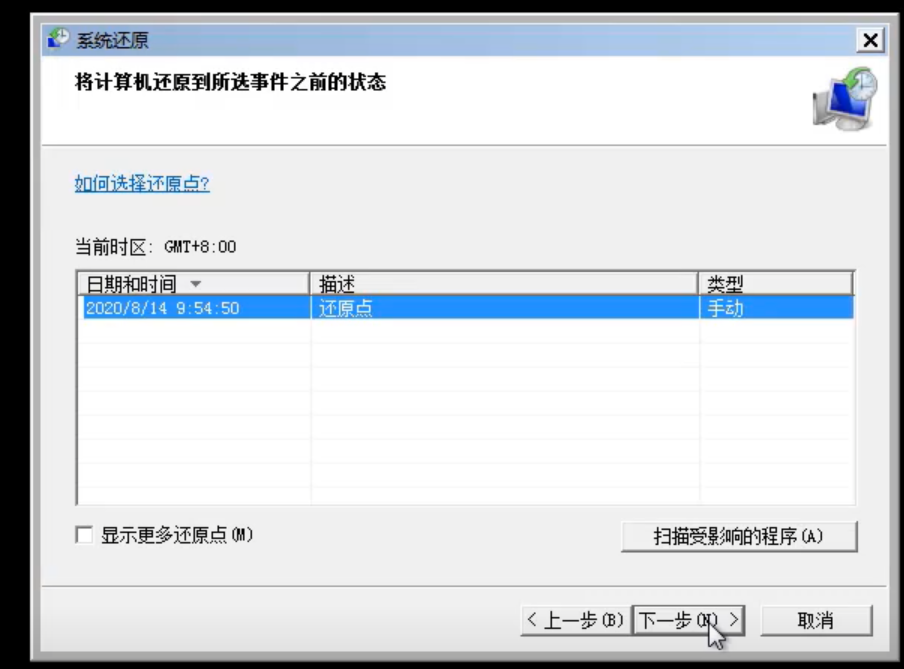
Task: Click the System Restore icon in title bar
Action: coord(55,40)
